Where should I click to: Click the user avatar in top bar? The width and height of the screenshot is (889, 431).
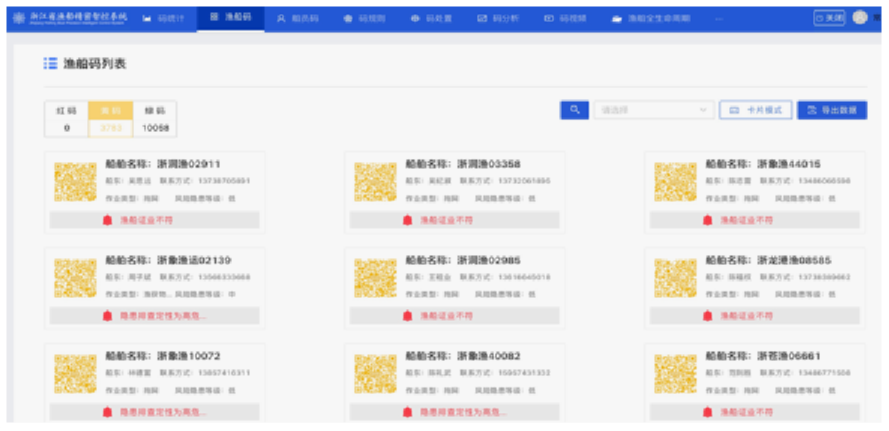pos(860,18)
